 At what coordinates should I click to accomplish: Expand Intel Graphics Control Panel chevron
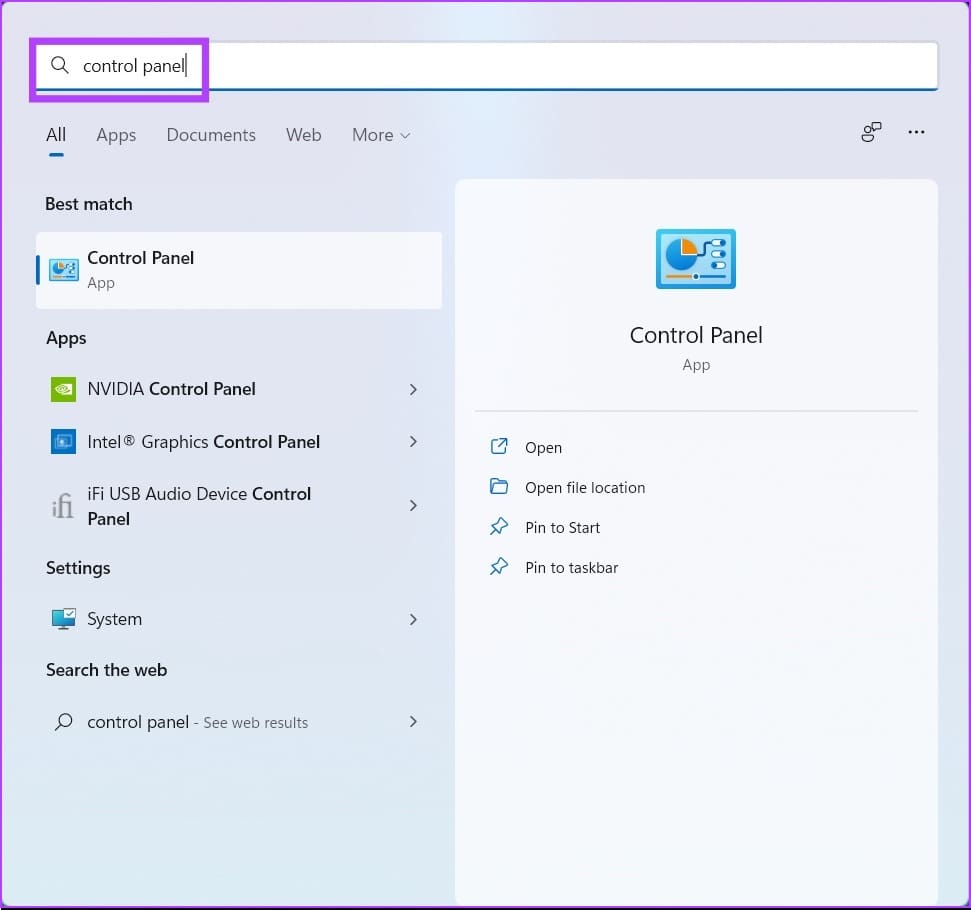(413, 442)
